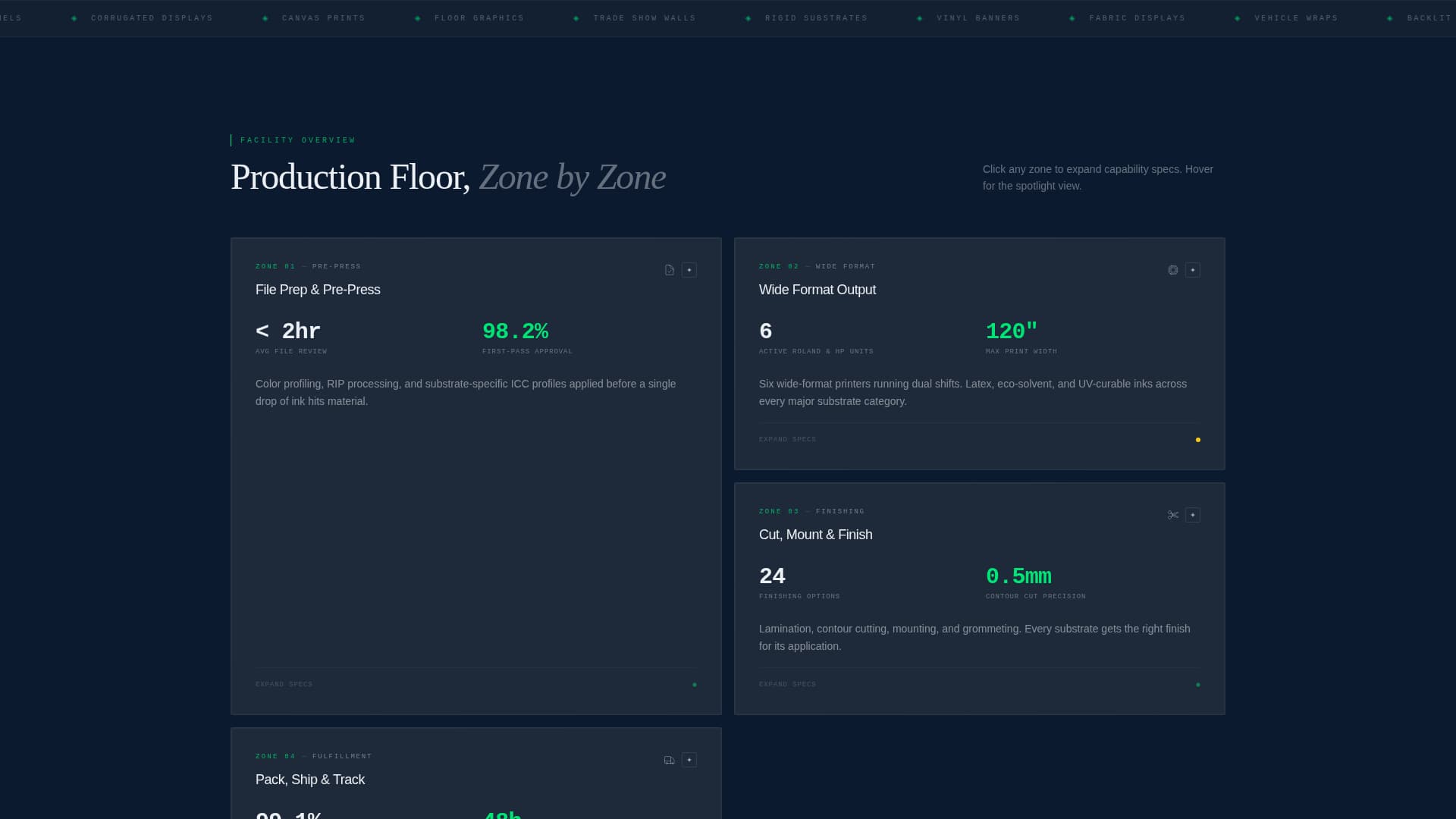The width and height of the screenshot is (1456, 819).
Task: Select the scissors icon on Cut, Mount & Finish
Action: tap(1172, 515)
